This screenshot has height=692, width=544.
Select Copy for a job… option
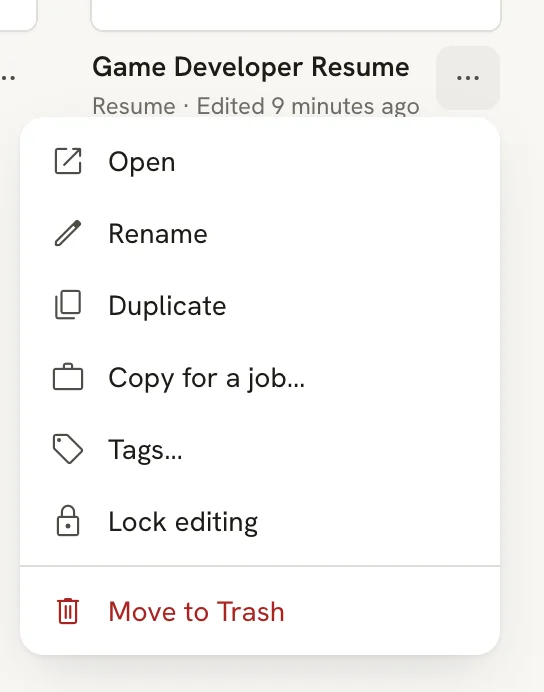pyautogui.click(x=260, y=377)
